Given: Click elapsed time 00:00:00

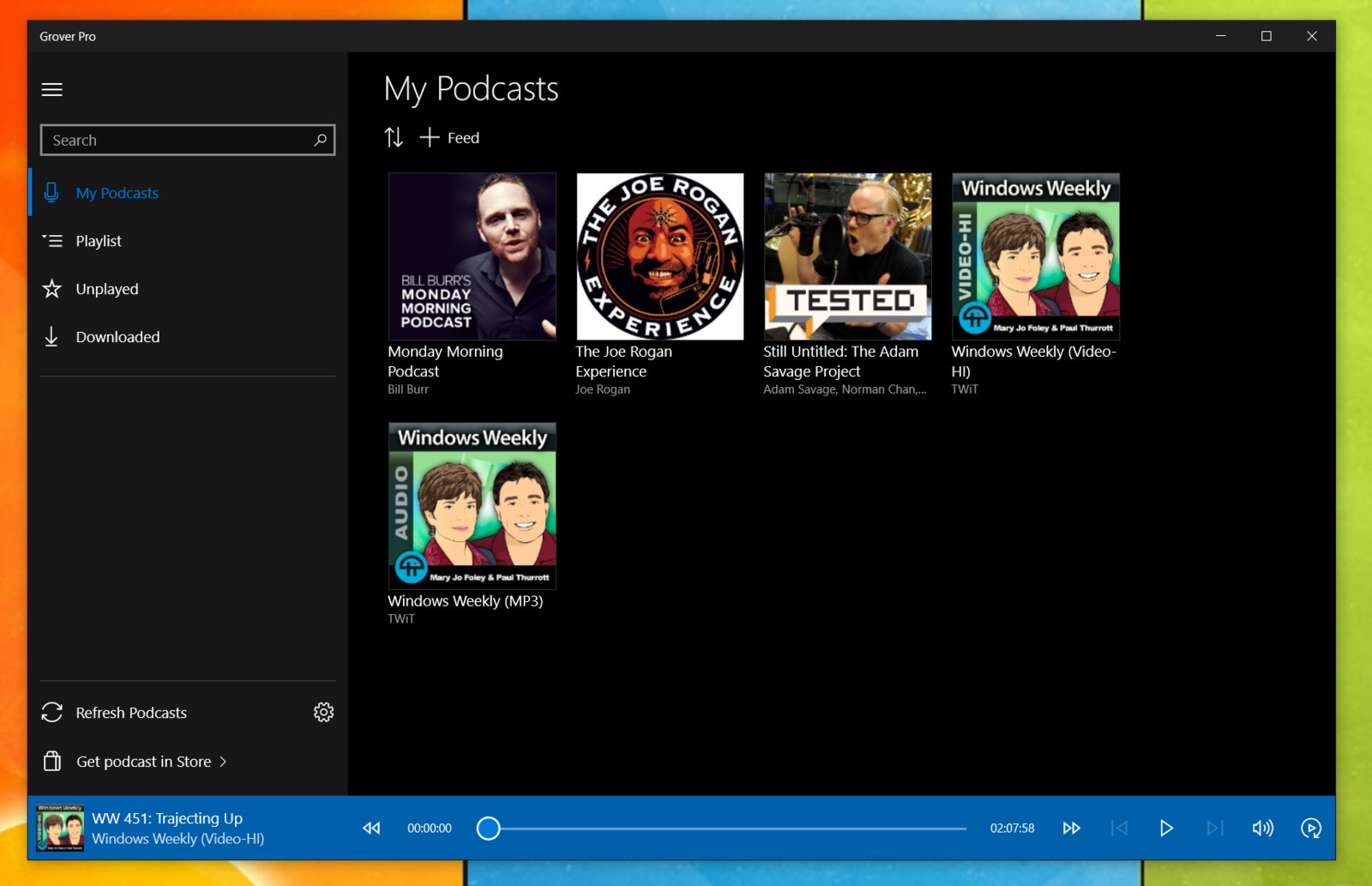Looking at the screenshot, I should click(x=429, y=829).
